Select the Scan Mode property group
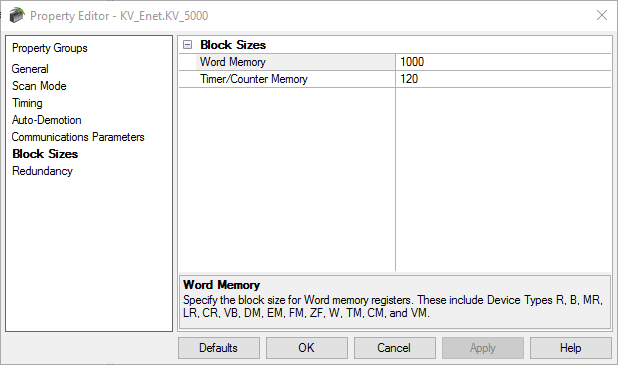The width and height of the screenshot is (618, 365). 39,86
